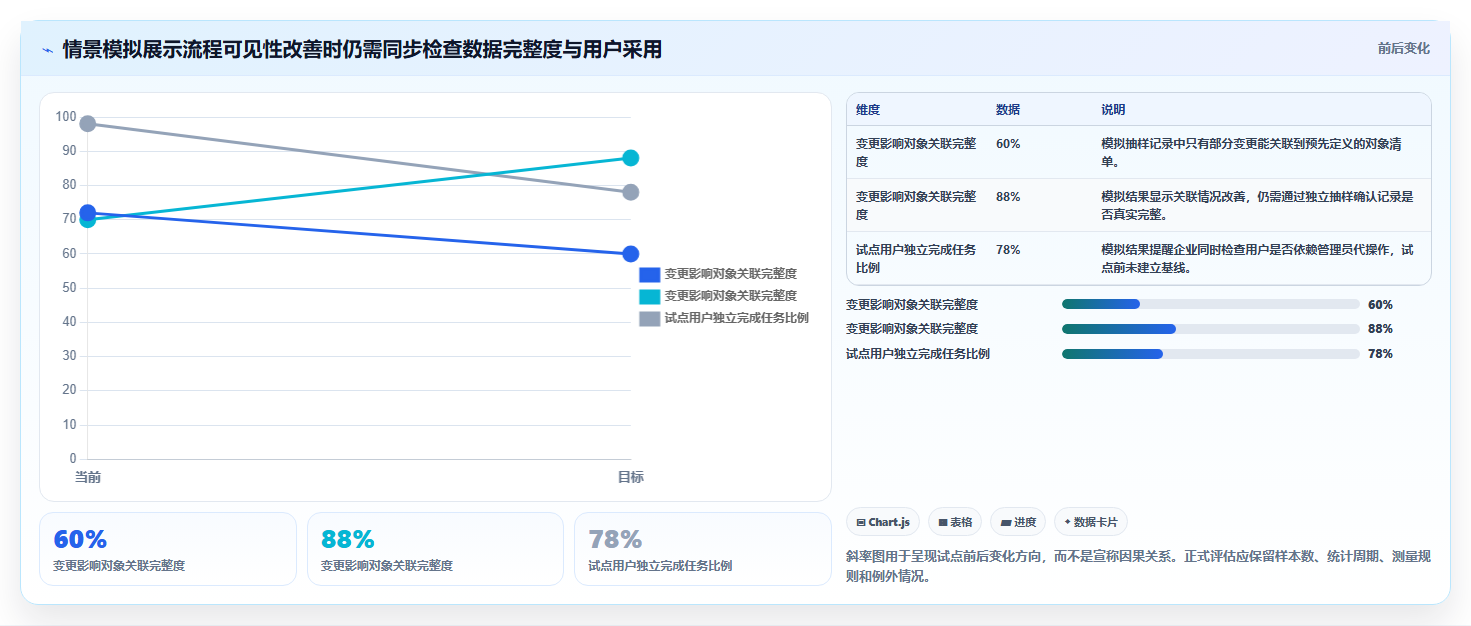Select the 数据卡片 chip
This screenshot has height=626, width=1471.
coord(1091,522)
